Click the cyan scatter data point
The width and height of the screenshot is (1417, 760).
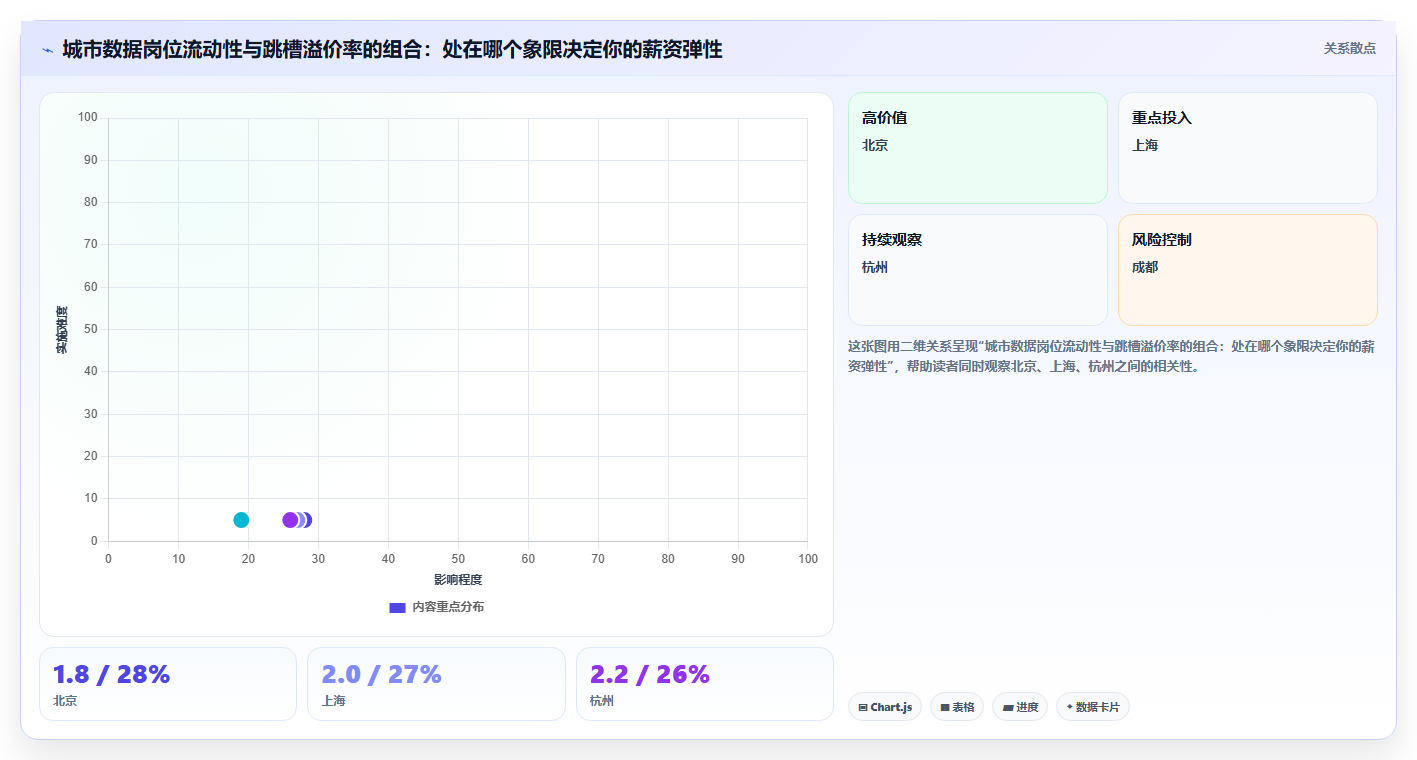pyautogui.click(x=241, y=520)
